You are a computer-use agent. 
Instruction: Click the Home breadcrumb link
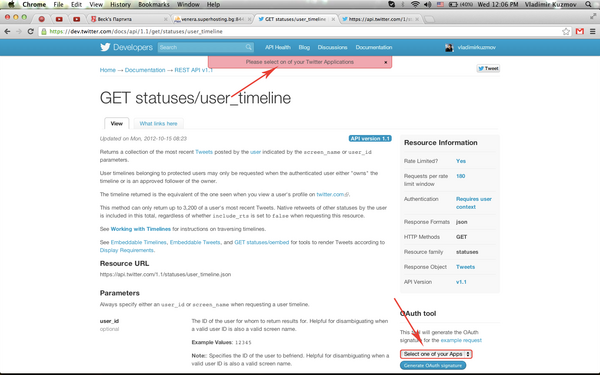[x=108, y=70]
